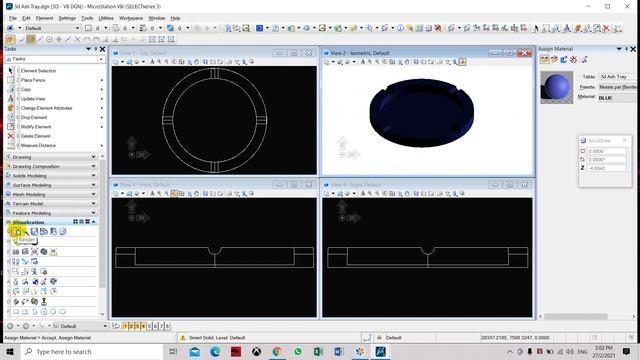Screen dimensions: 640x360
Task: Toggle view 6 button in view groups
Action: click(x=156, y=326)
